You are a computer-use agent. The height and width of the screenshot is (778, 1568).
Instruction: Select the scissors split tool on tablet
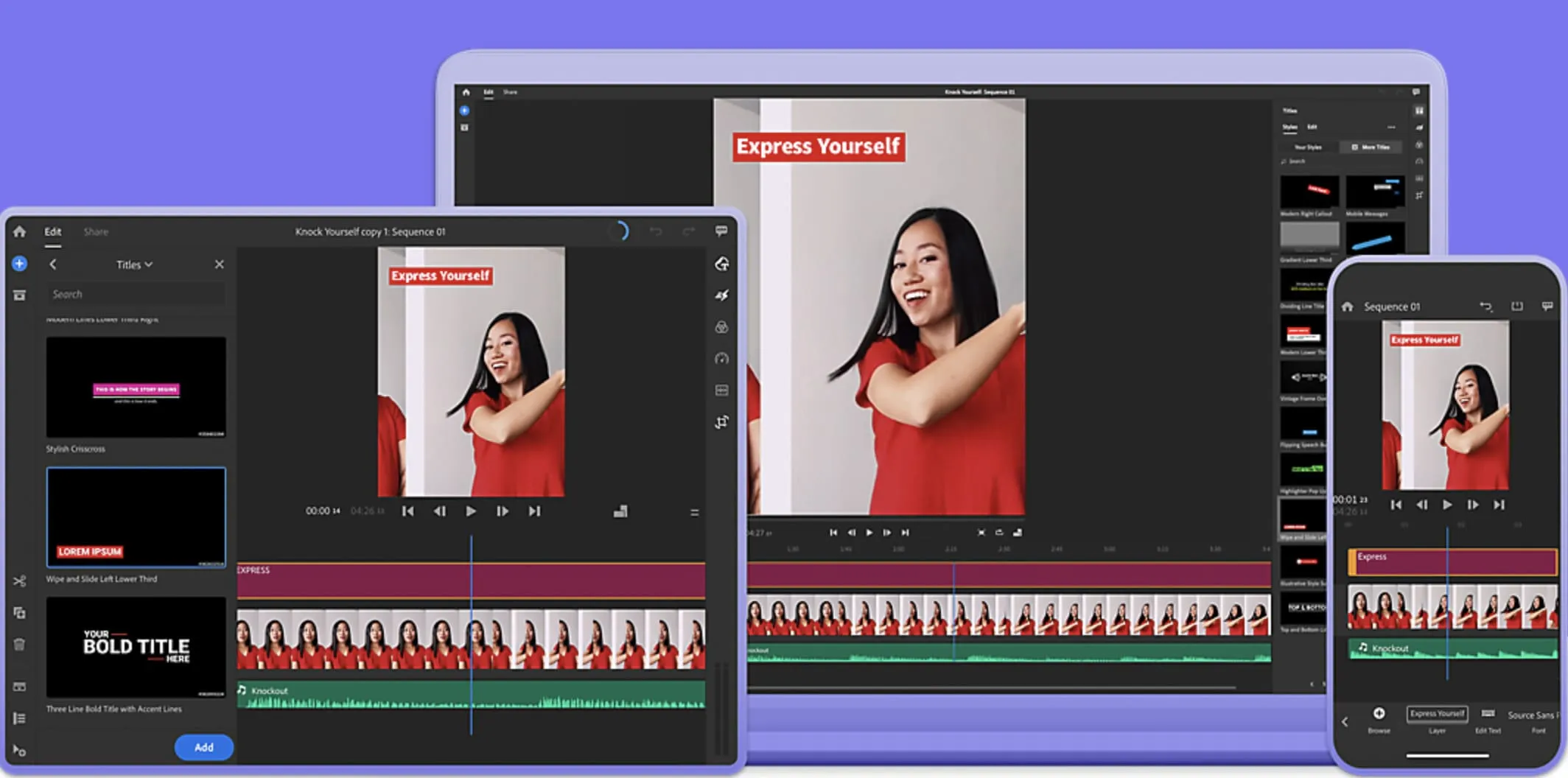20,581
